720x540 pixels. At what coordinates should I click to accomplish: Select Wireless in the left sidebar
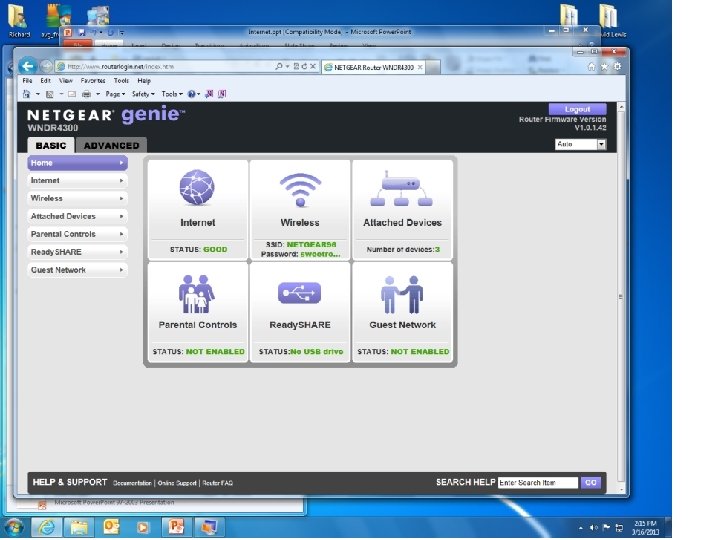click(78, 198)
